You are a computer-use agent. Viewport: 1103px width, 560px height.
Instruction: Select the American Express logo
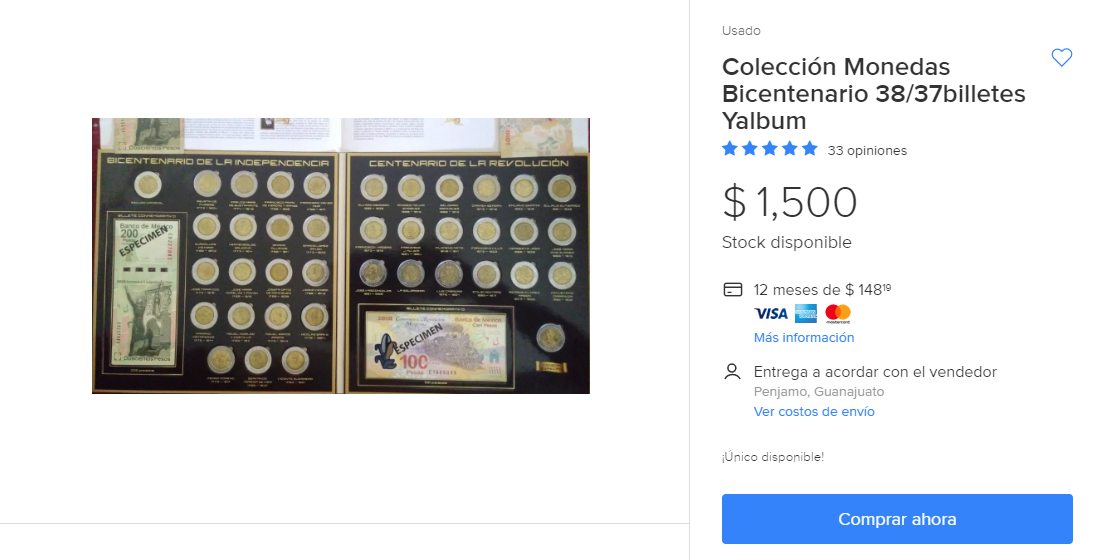(806, 314)
